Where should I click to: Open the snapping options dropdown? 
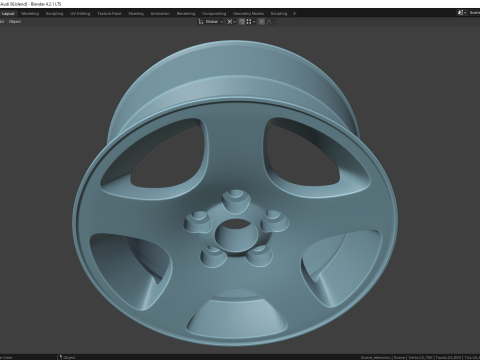251,22
